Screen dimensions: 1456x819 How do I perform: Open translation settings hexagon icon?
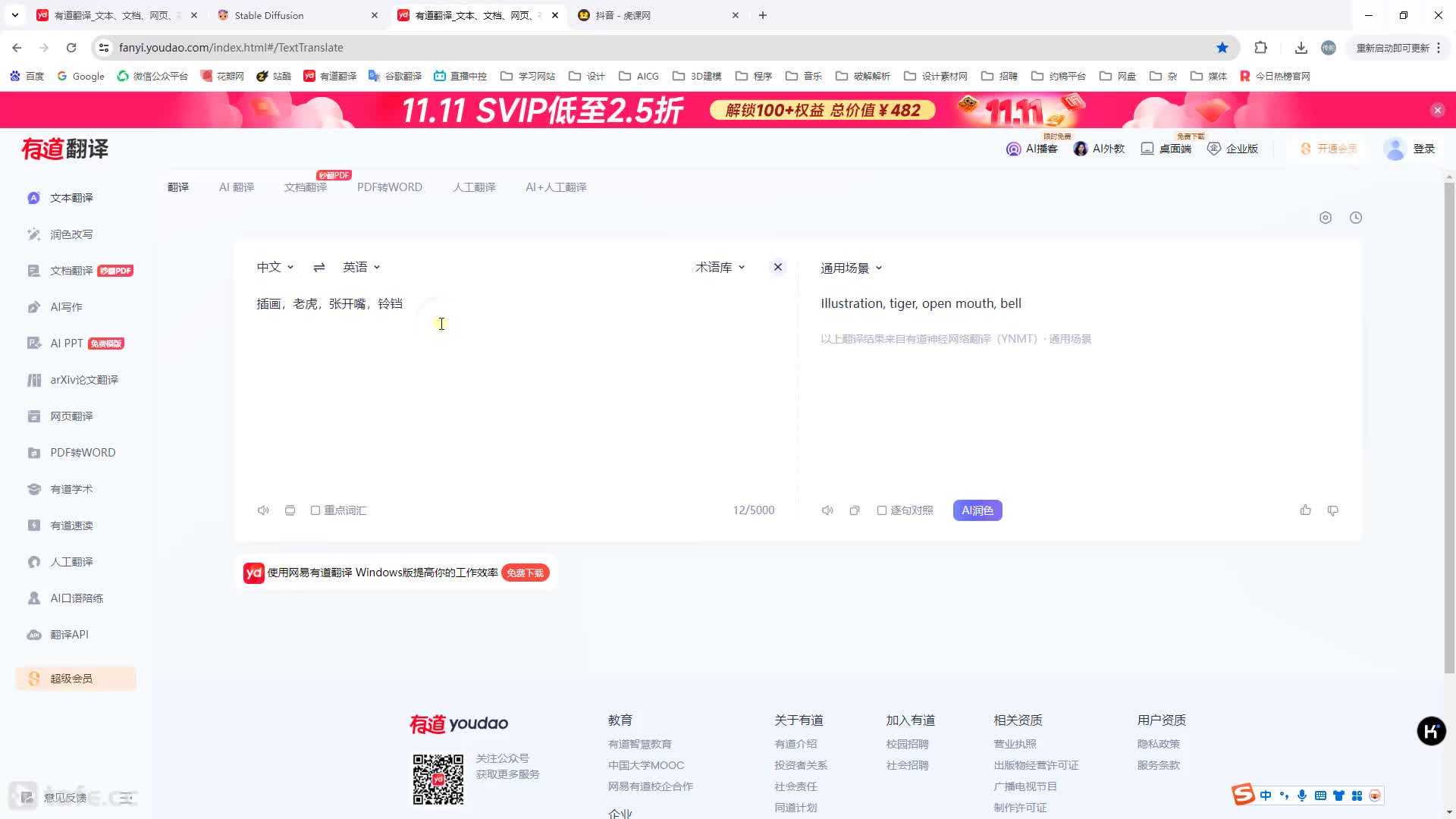[x=1326, y=218]
